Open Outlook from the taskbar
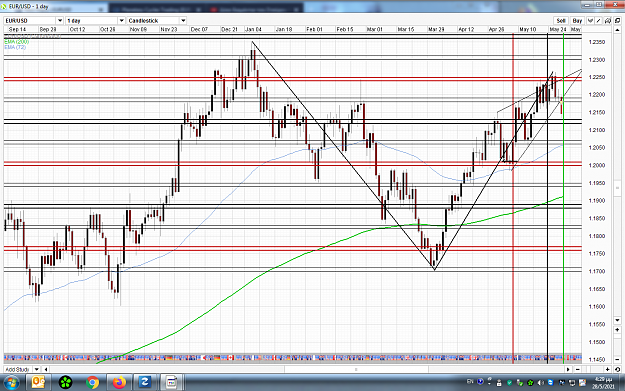This screenshot has height=391, width=625. (39, 383)
